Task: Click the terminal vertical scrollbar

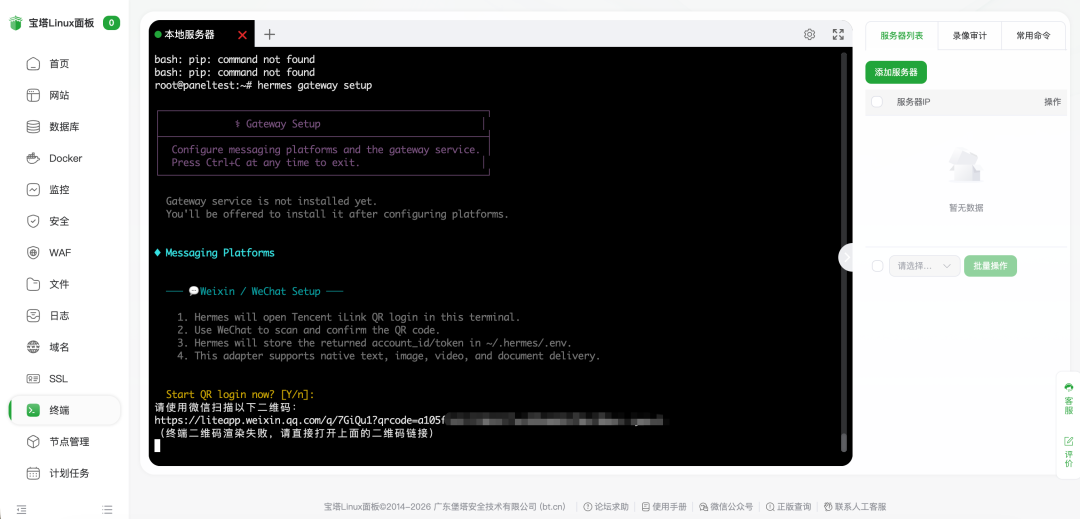Action: (x=844, y=253)
